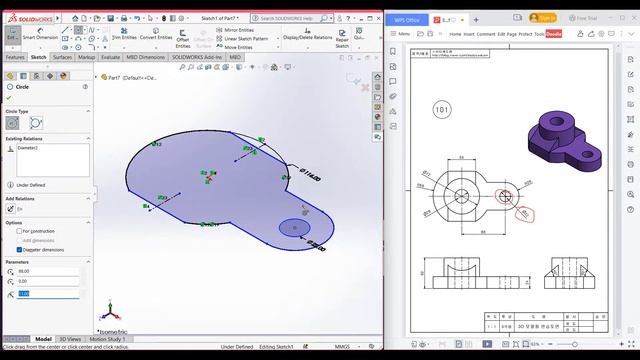Select the Offset Entities tool
This screenshot has height=360, width=640.
182,39
